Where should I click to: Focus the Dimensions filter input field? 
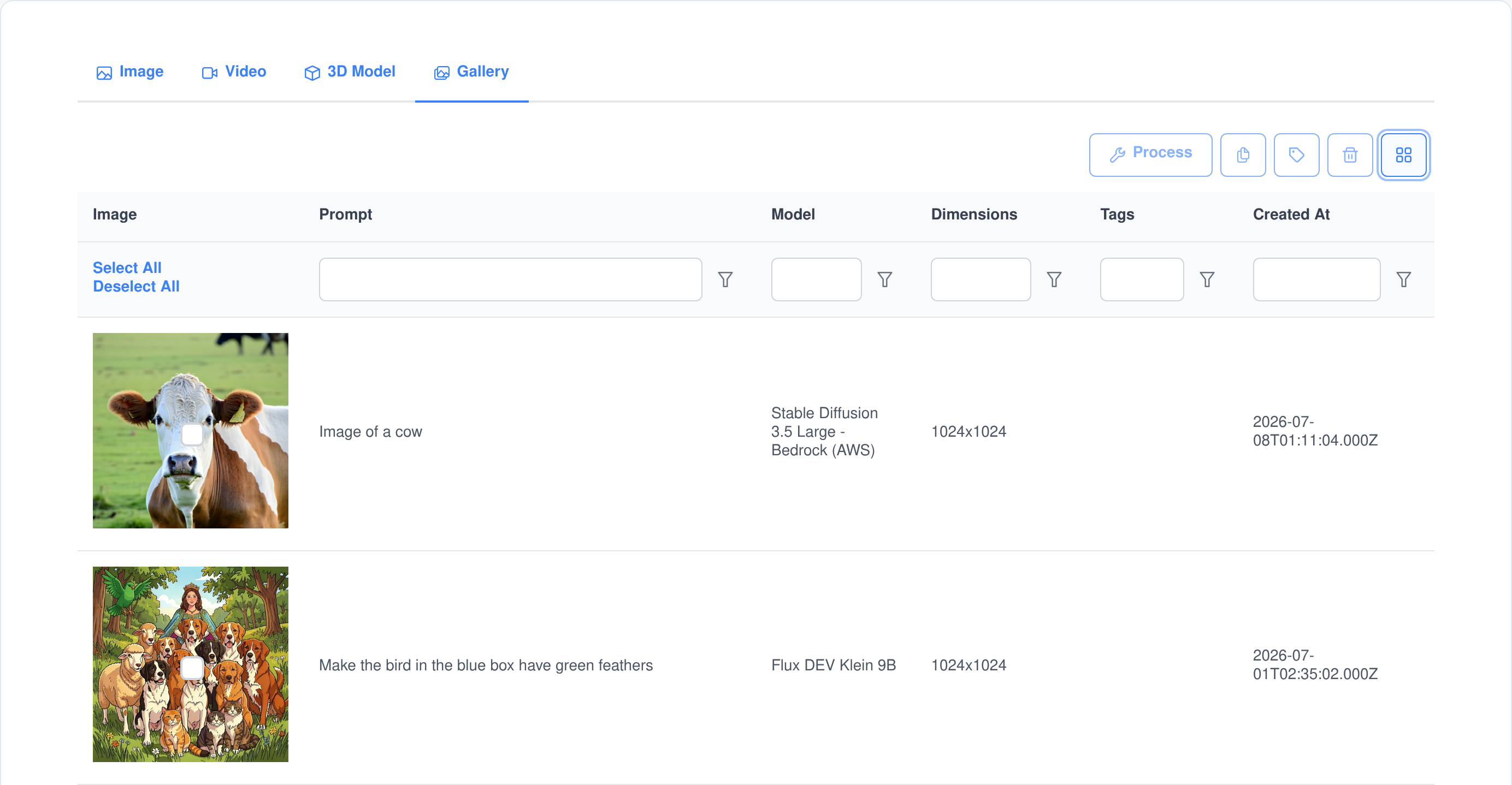point(980,279)
